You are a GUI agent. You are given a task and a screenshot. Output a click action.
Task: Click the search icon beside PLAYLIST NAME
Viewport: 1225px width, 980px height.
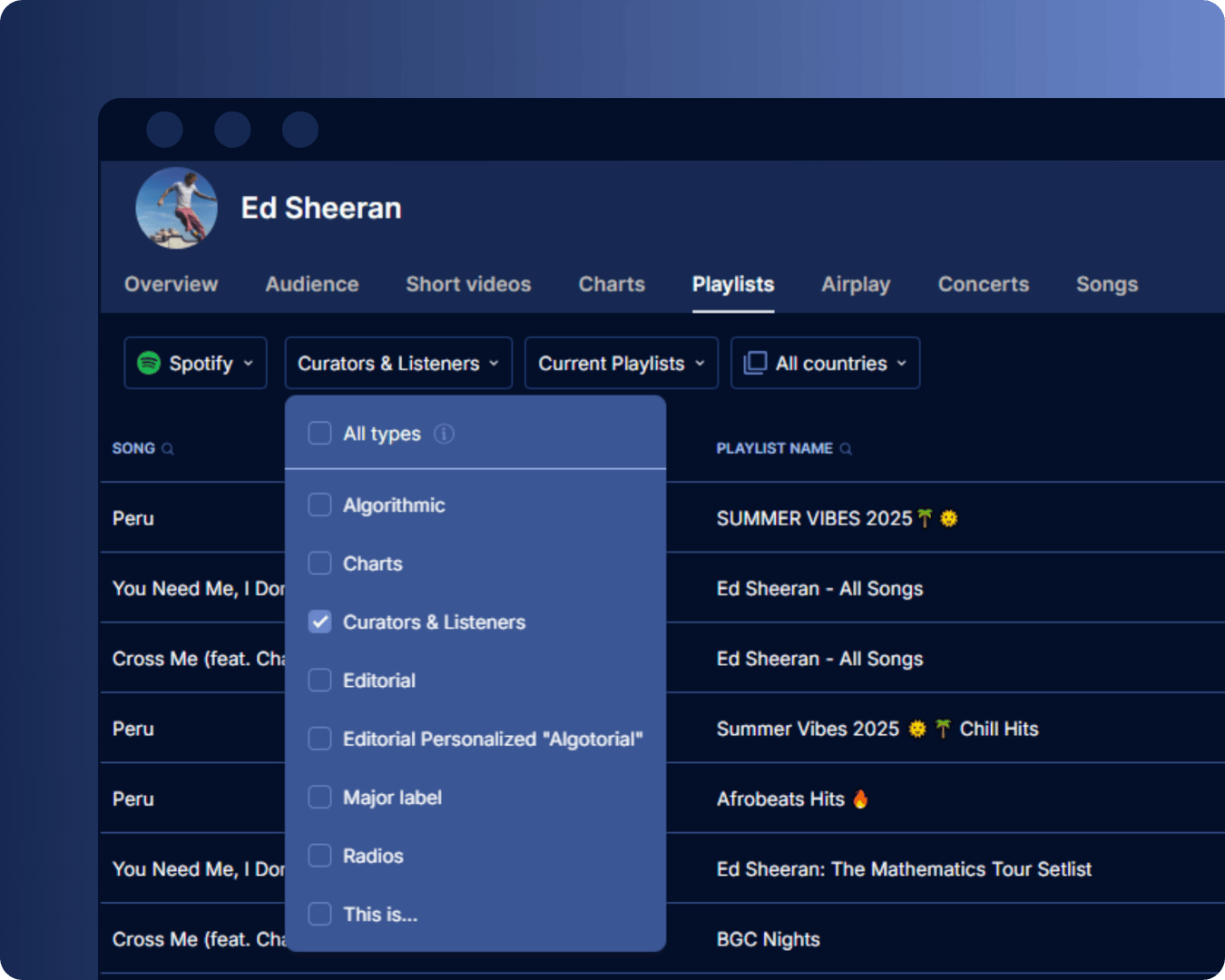click(847, 448)
